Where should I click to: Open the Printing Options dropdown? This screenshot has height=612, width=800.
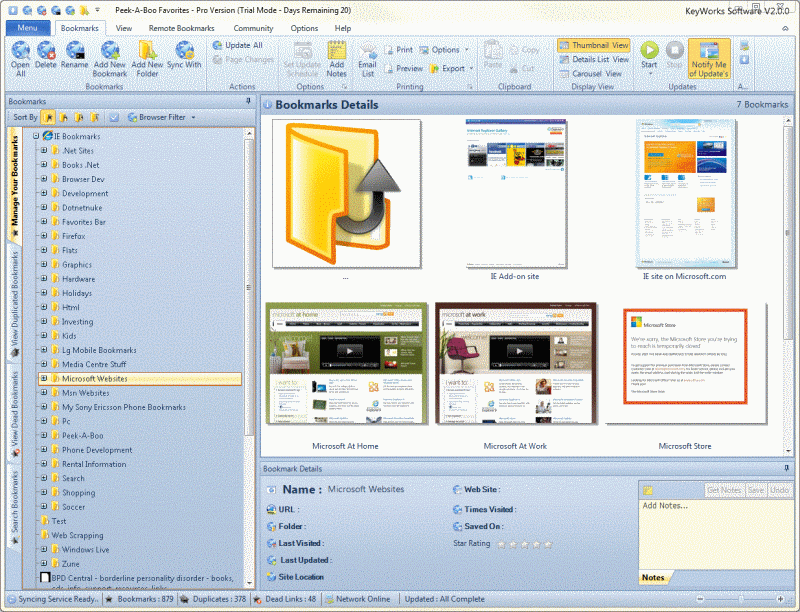444,50
